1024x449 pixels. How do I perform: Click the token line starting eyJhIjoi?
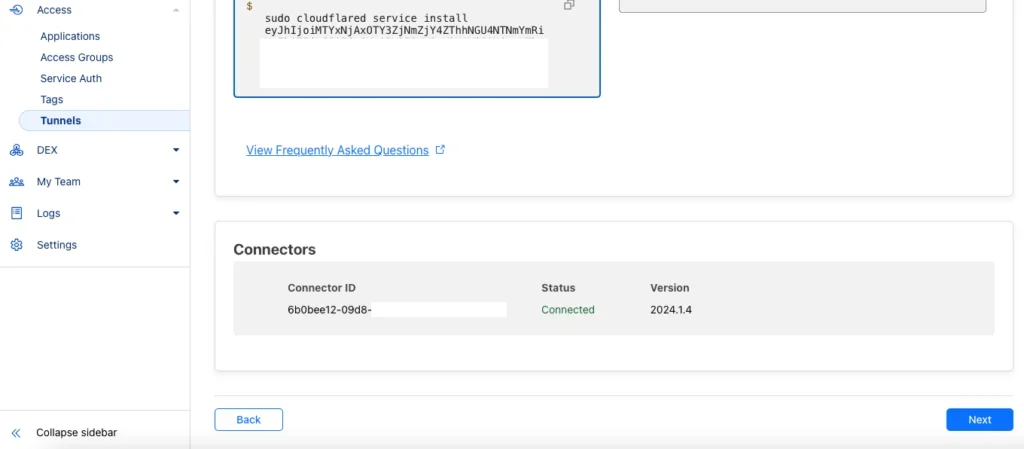click(405, 30)
